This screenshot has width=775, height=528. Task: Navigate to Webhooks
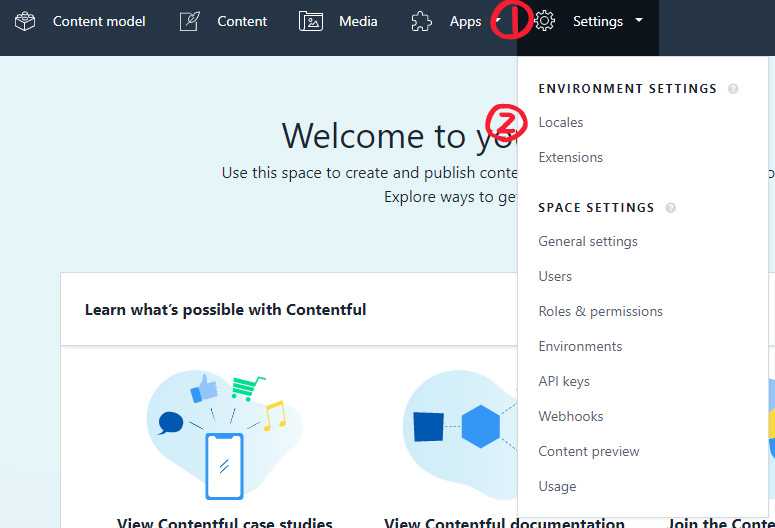(570, 416)
